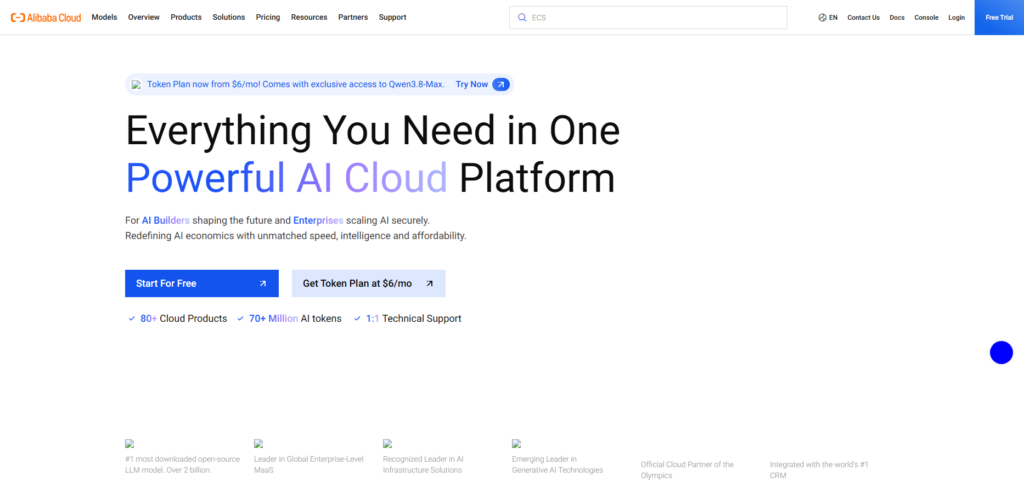Screen dimensions: 1024x500
Task: Open the Resources menu
Action: [309, 18]
